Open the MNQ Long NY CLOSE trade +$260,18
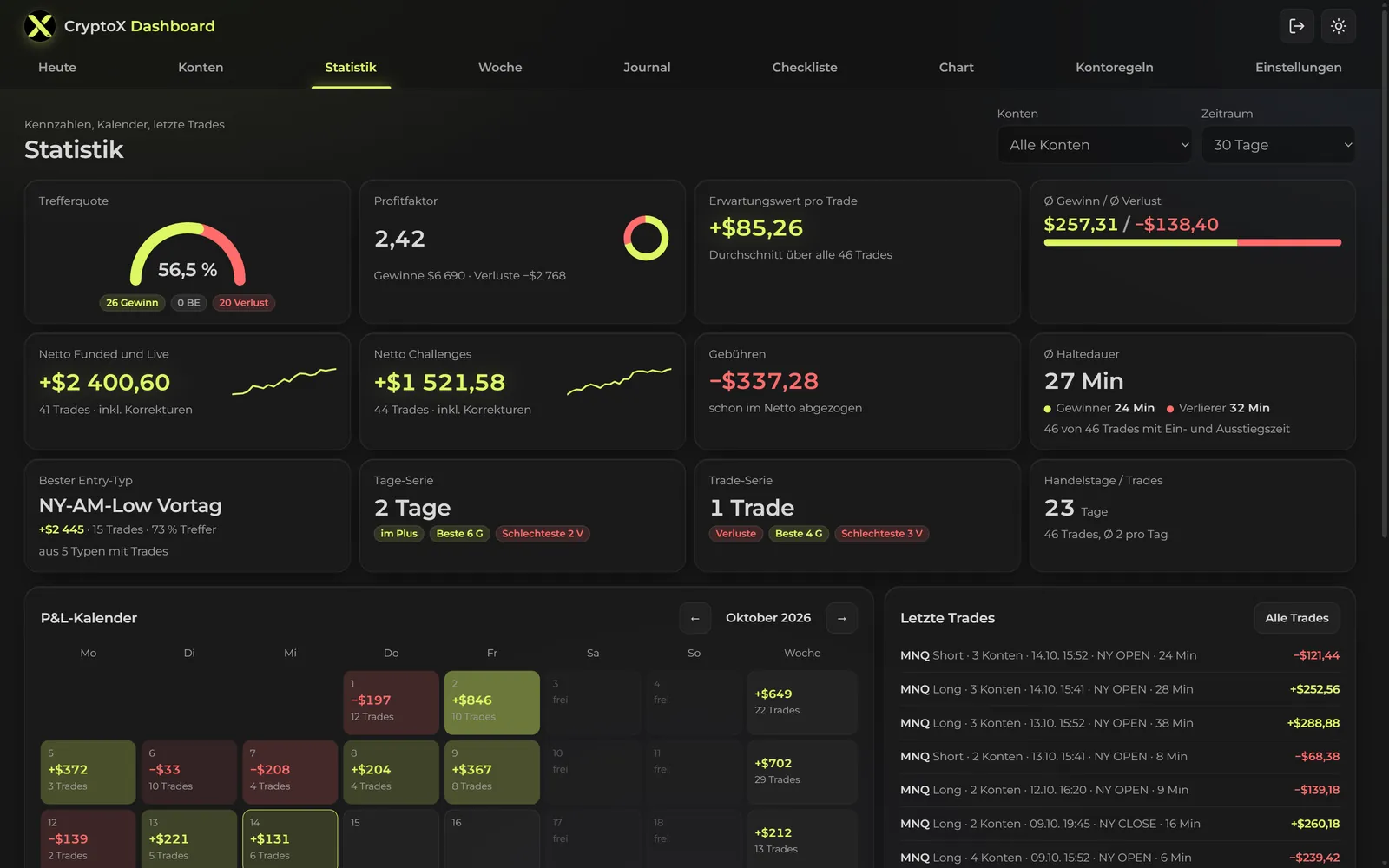The image size is (1389, 868). tap(1120, 824)
